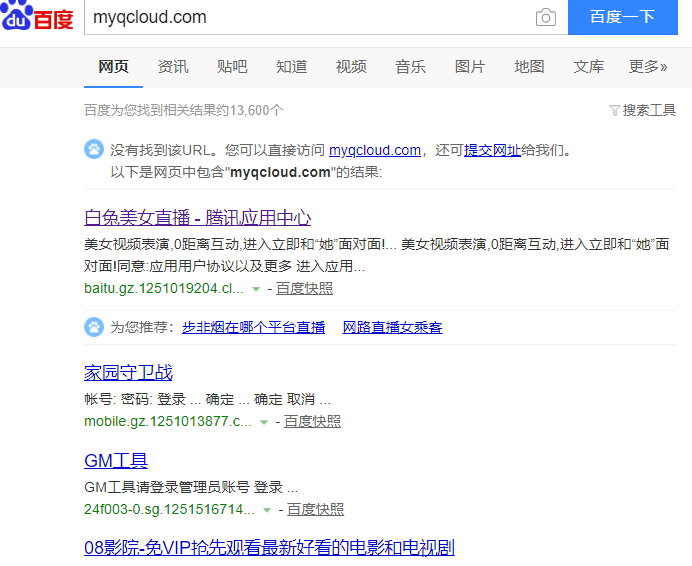Image resolution: width=692 pixels, height=566 pixels.
Task: Switch to the 知道 tab
Action: coord(291,67)
